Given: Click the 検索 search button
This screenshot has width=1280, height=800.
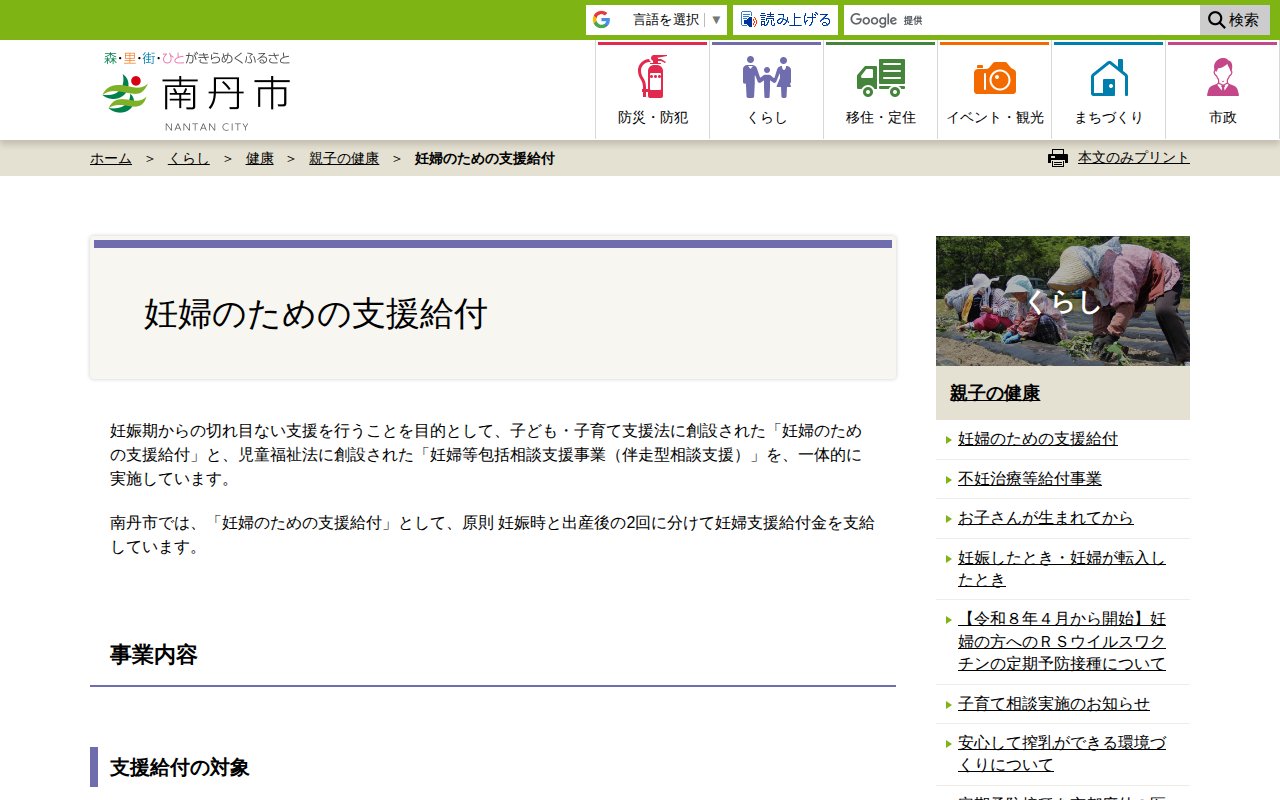Looking at the screenshot, I should [x=1235, y=20].
